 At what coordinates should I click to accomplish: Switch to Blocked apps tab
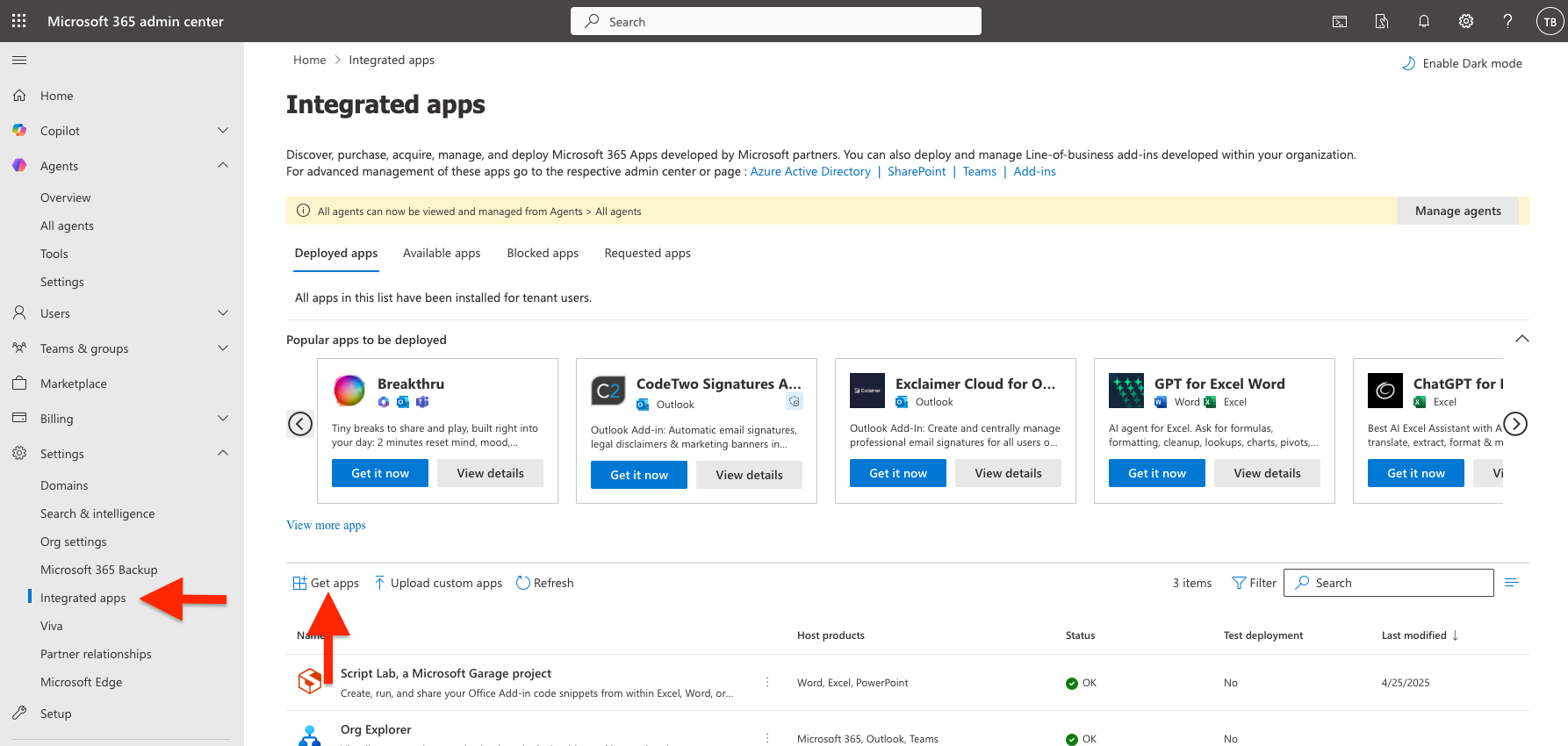(543, 253)
